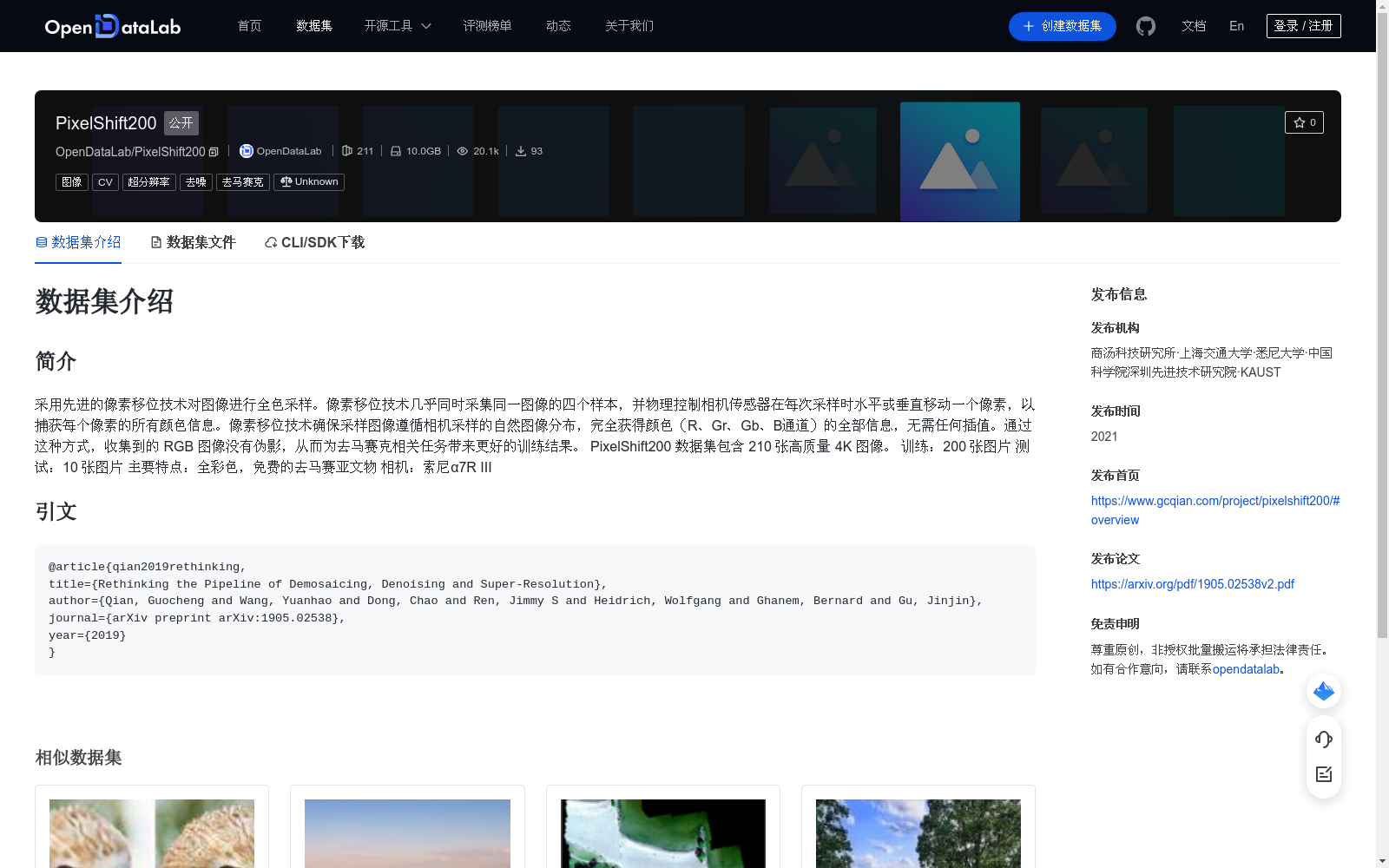Click the blue bird floating icon
The image size is (1389, 868).
point(1324,691)
